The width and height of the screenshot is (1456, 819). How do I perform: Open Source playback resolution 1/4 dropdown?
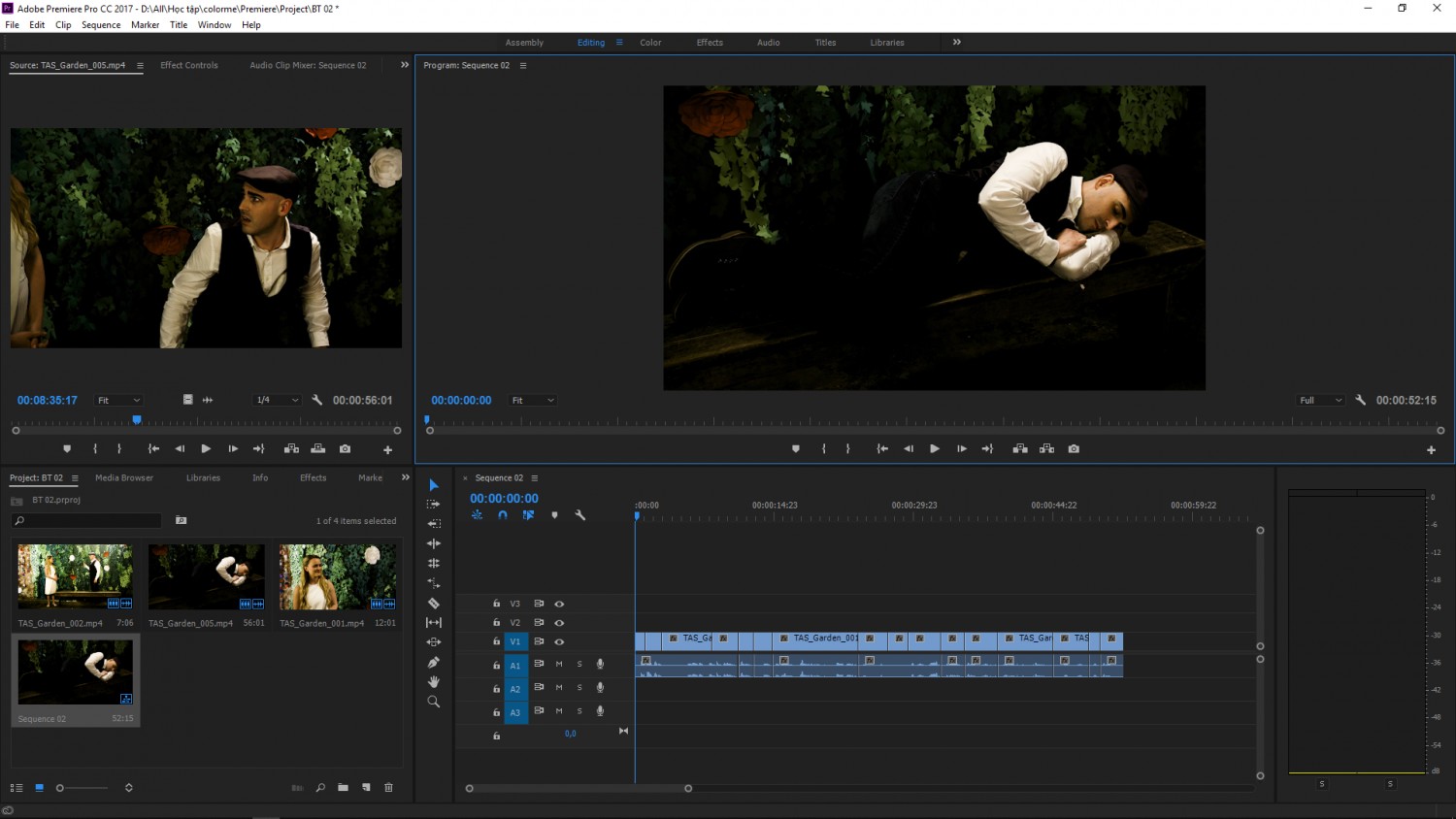(277, 400)
